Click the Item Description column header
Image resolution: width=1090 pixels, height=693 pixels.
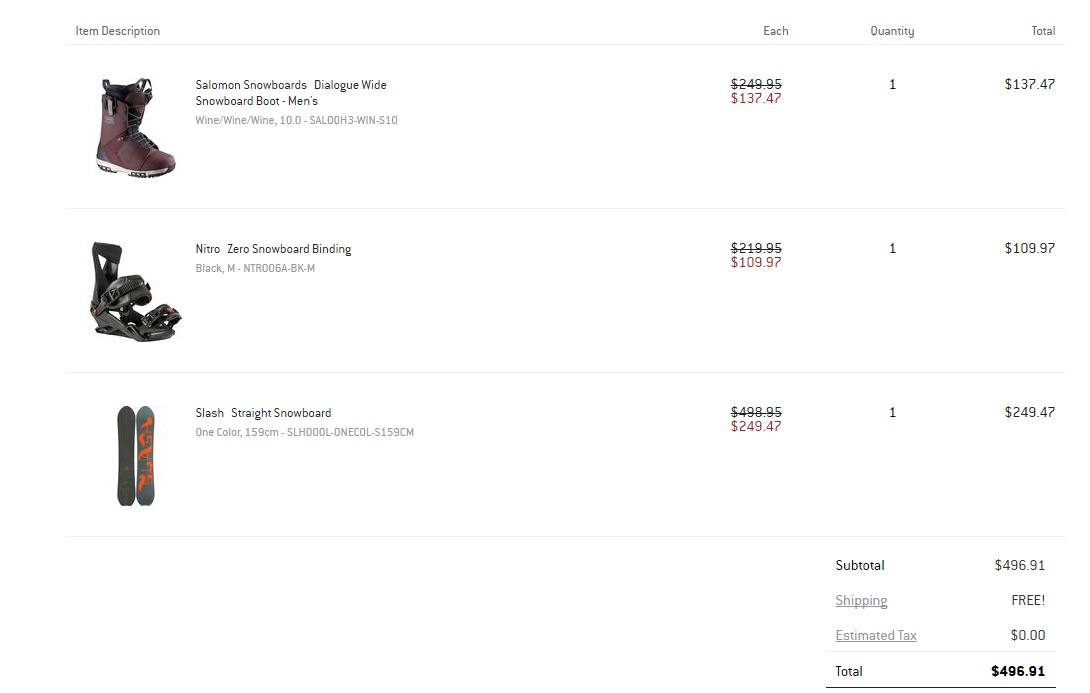click(117, 31)
